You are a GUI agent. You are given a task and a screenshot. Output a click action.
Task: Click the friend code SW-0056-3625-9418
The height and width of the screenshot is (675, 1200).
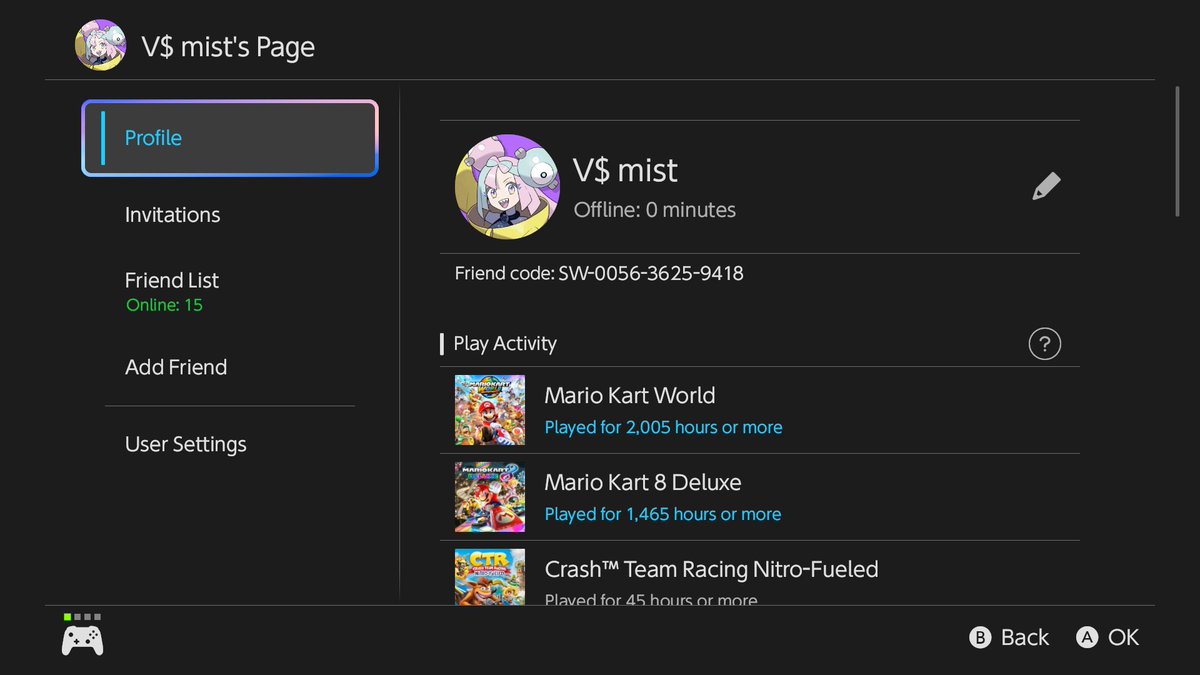651,273
